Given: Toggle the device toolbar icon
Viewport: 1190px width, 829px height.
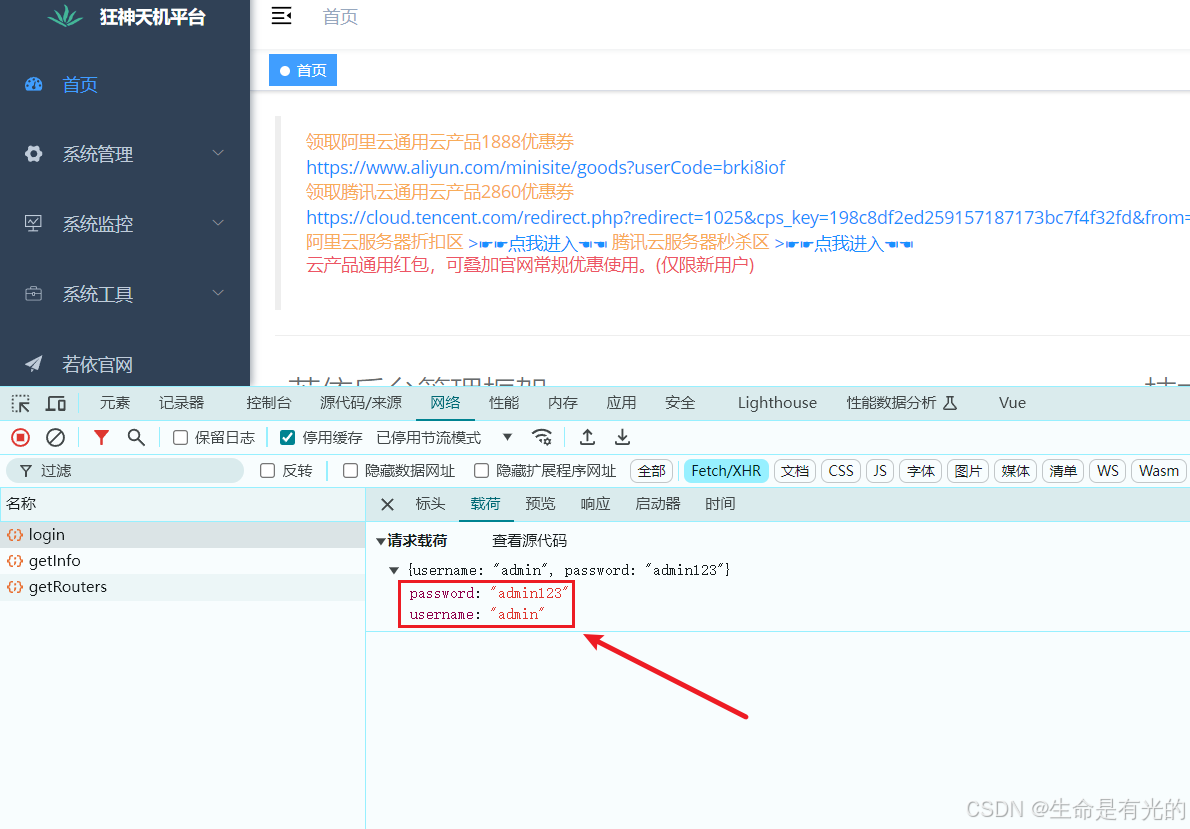Looking at the screenshot, I should click(x=55, y=403).
